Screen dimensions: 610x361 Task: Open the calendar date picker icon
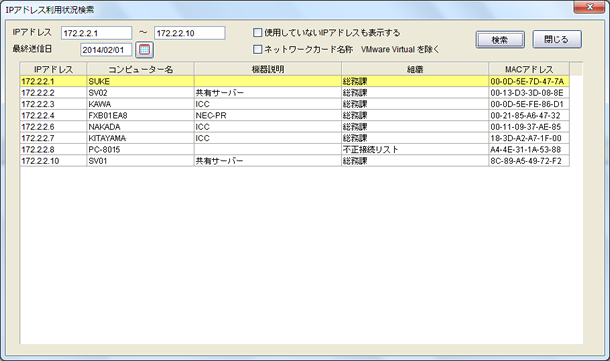(x=144, y=49)
